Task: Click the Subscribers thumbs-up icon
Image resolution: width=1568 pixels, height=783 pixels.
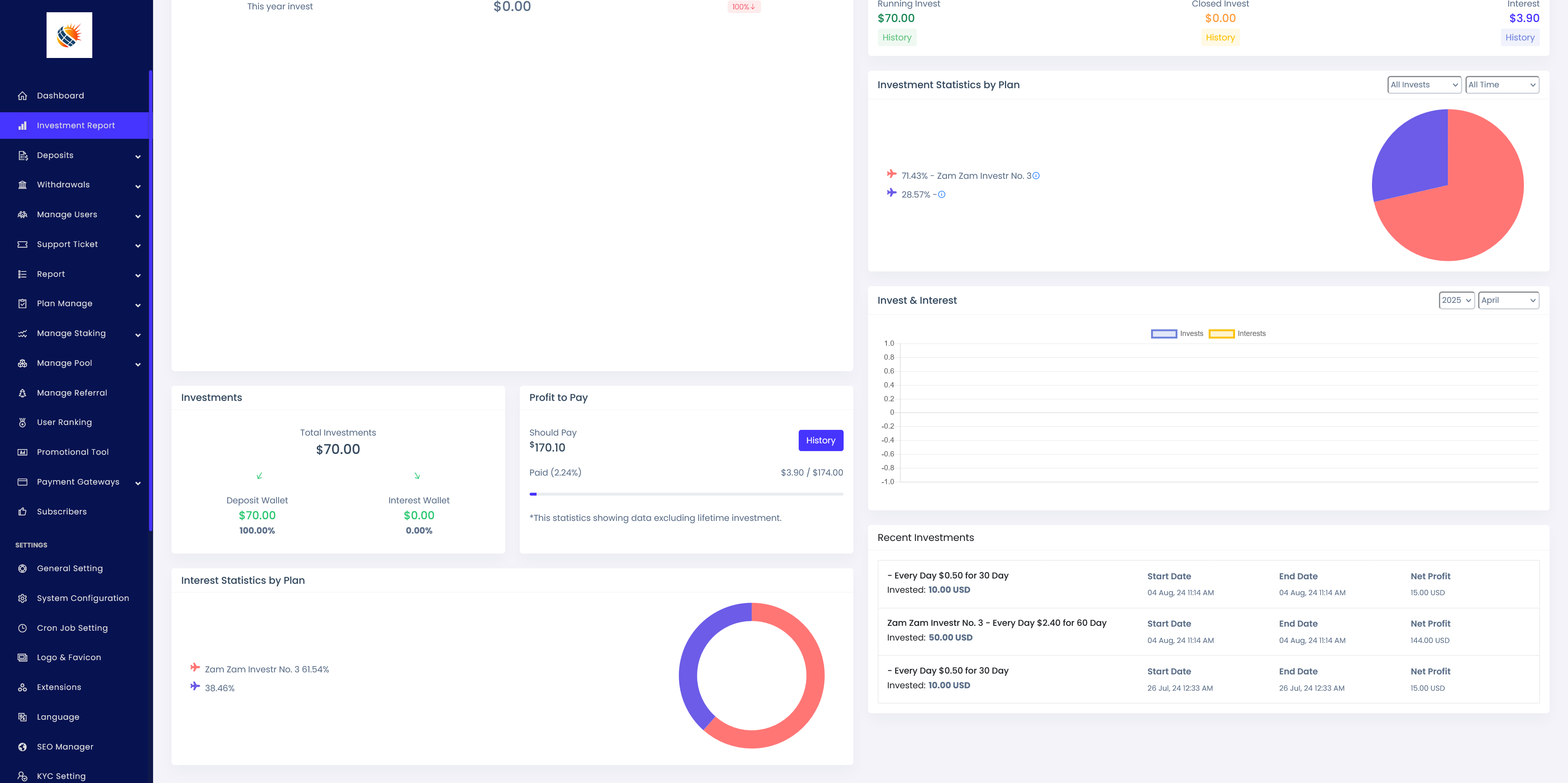Action: [x=22, y=512]
